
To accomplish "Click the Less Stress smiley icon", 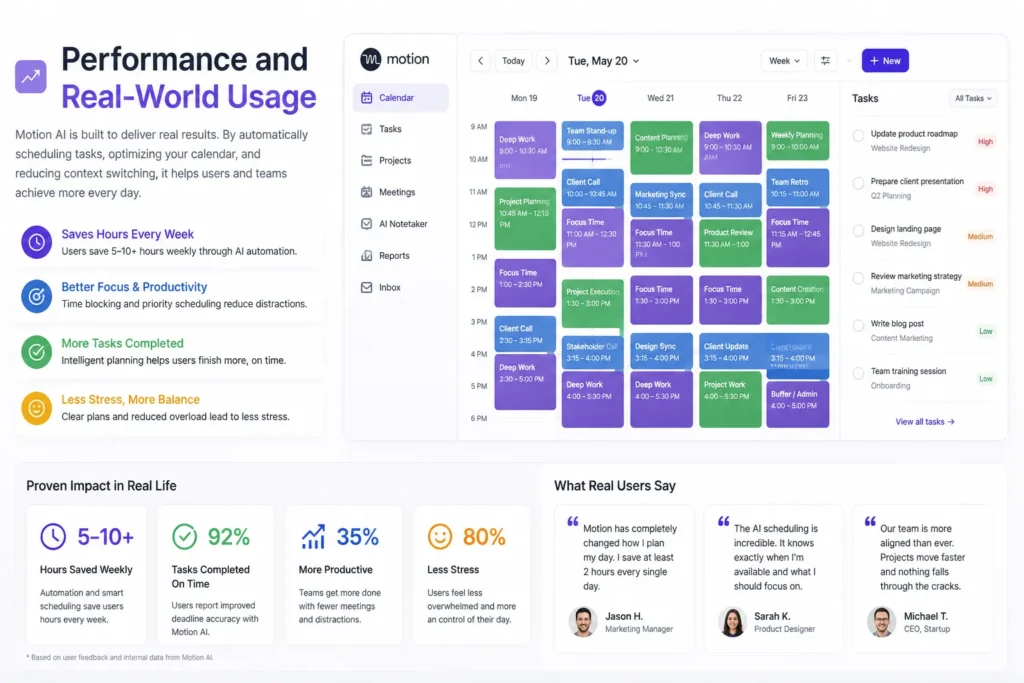I will pos(37,409).
